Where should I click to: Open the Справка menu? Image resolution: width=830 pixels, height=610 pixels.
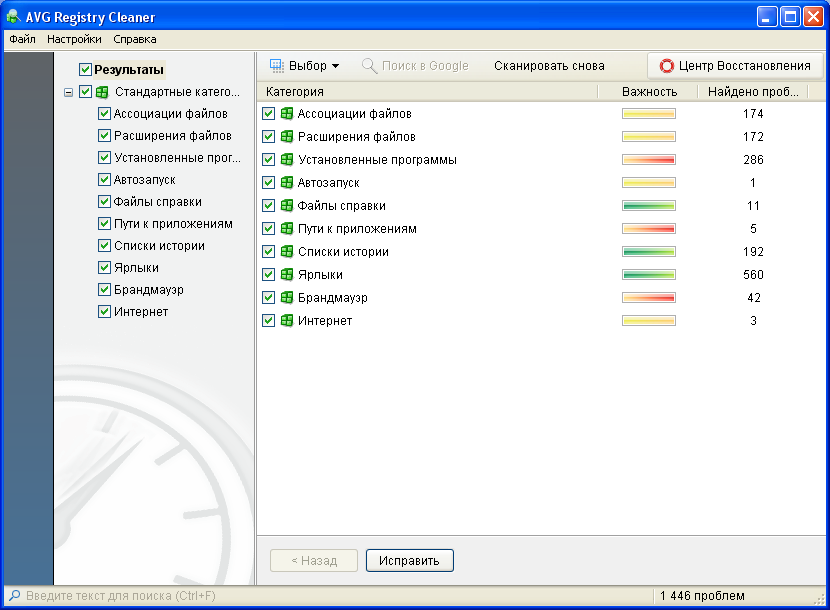134,39
